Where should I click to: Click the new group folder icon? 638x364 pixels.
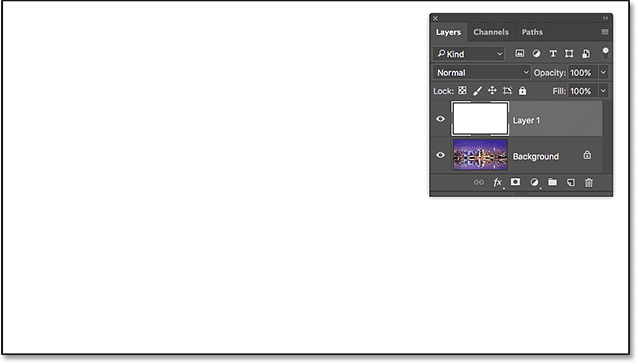[x=552, y=182]
